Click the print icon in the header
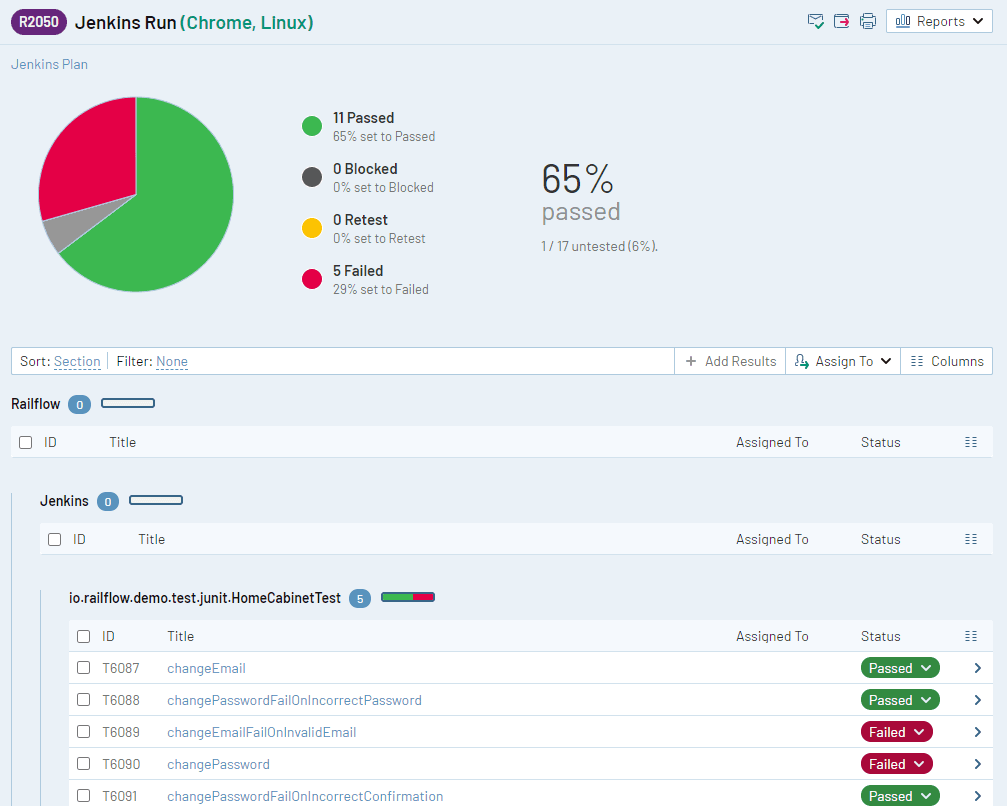1007x806 pixels. 868,21
